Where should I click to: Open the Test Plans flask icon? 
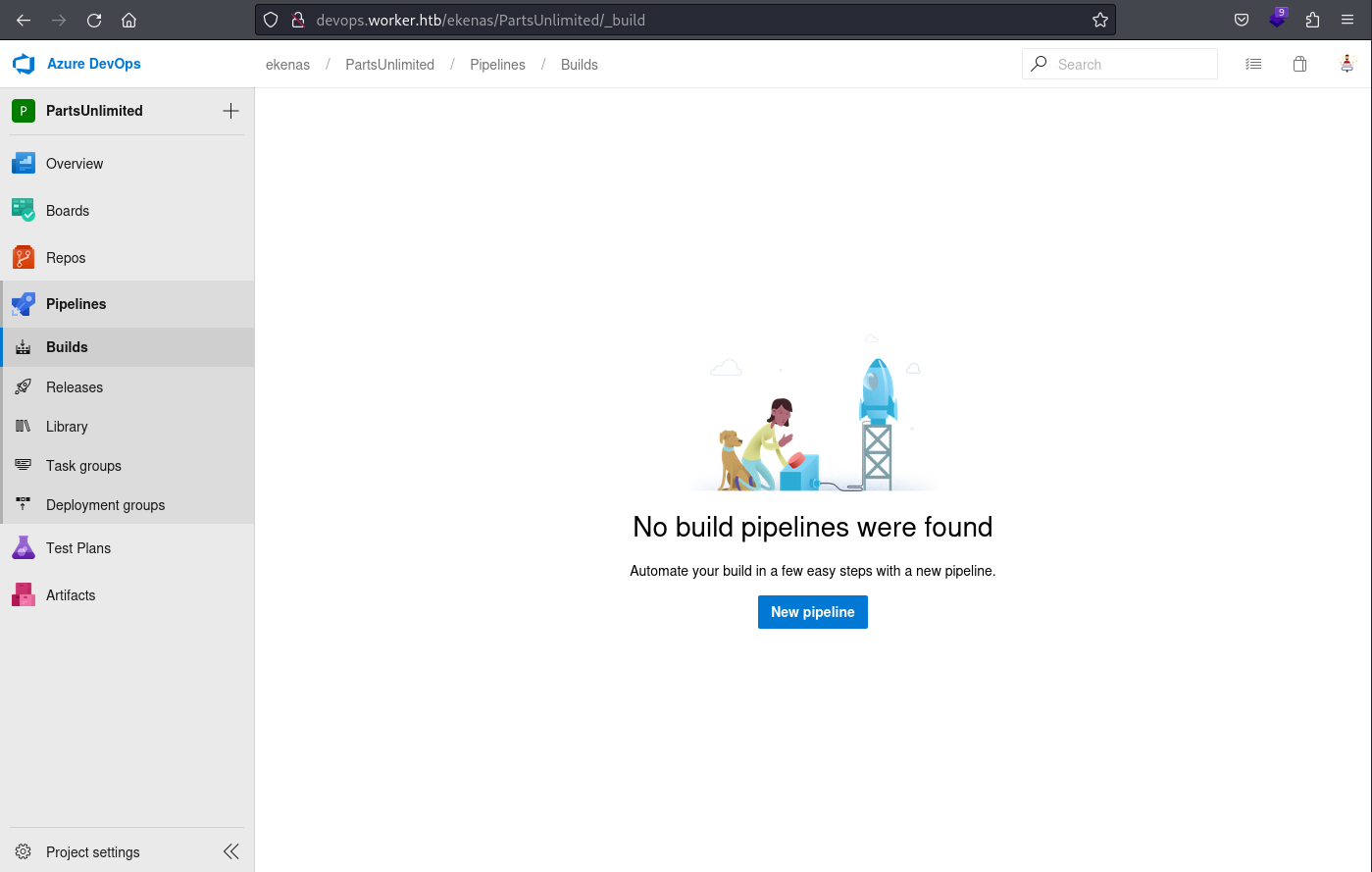[24, 547]
